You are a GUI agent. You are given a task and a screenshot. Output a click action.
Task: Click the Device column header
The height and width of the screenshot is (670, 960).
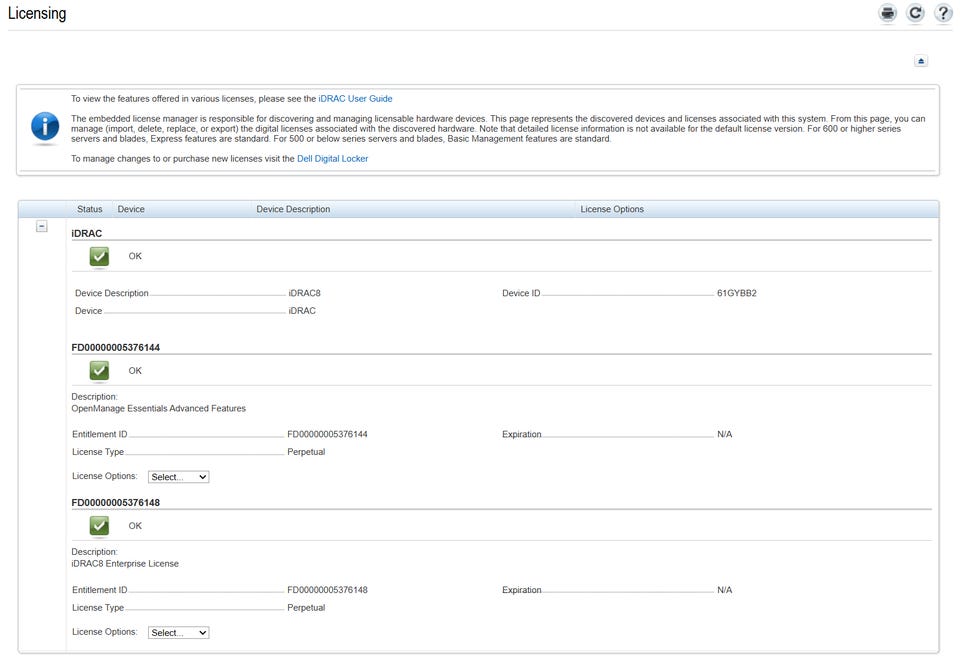tap(131, 209)
